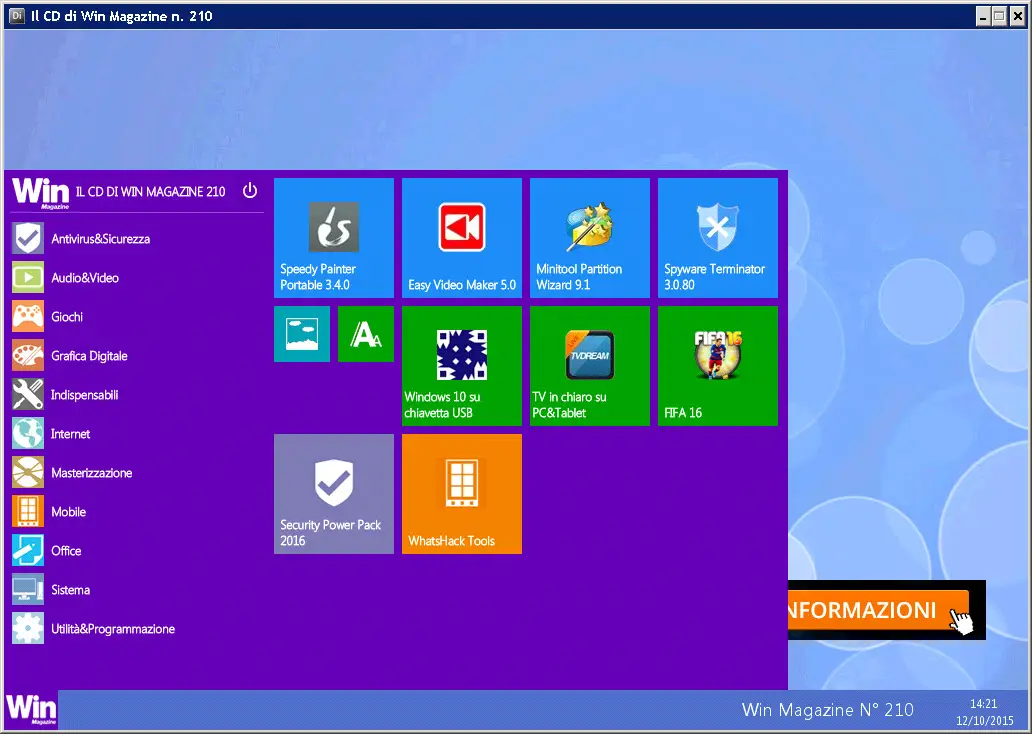1032x734 pixels.
Task: Click the Di app icon in the title bar
Action: pos(17,16)
